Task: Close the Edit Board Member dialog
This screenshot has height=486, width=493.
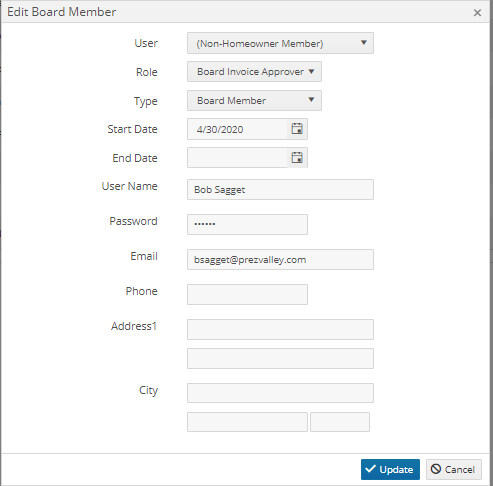Action: (x=477, y=13)
